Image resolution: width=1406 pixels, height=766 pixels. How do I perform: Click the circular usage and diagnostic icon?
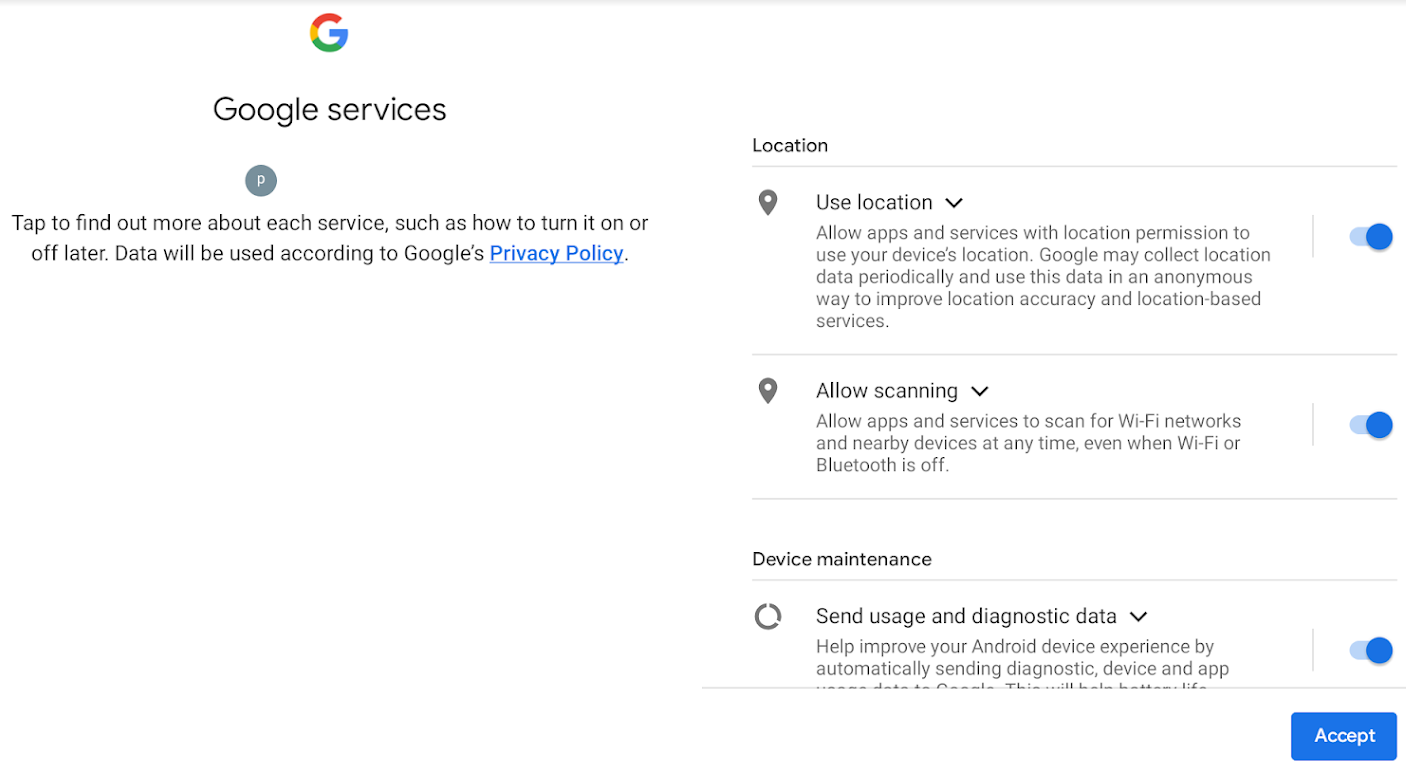(x=768, y=617)
